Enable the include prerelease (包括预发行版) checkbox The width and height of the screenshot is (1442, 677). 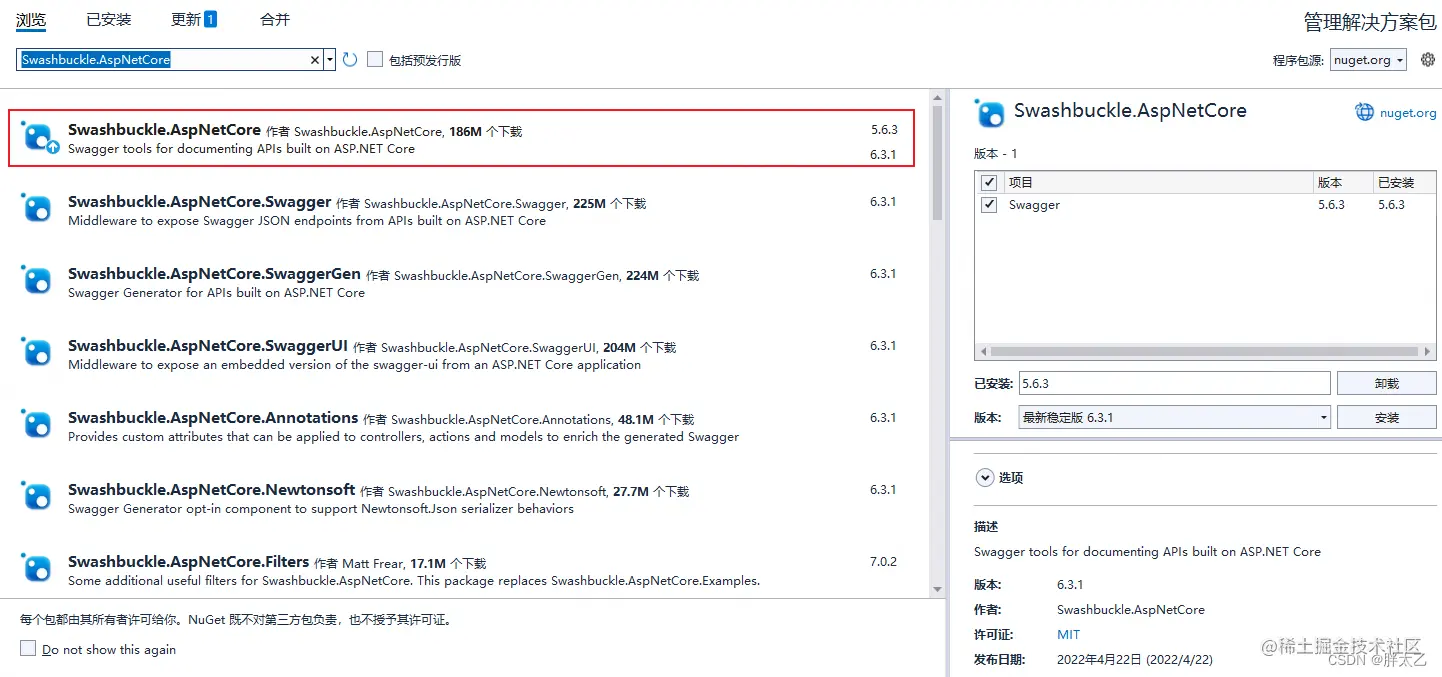point(375,60)
